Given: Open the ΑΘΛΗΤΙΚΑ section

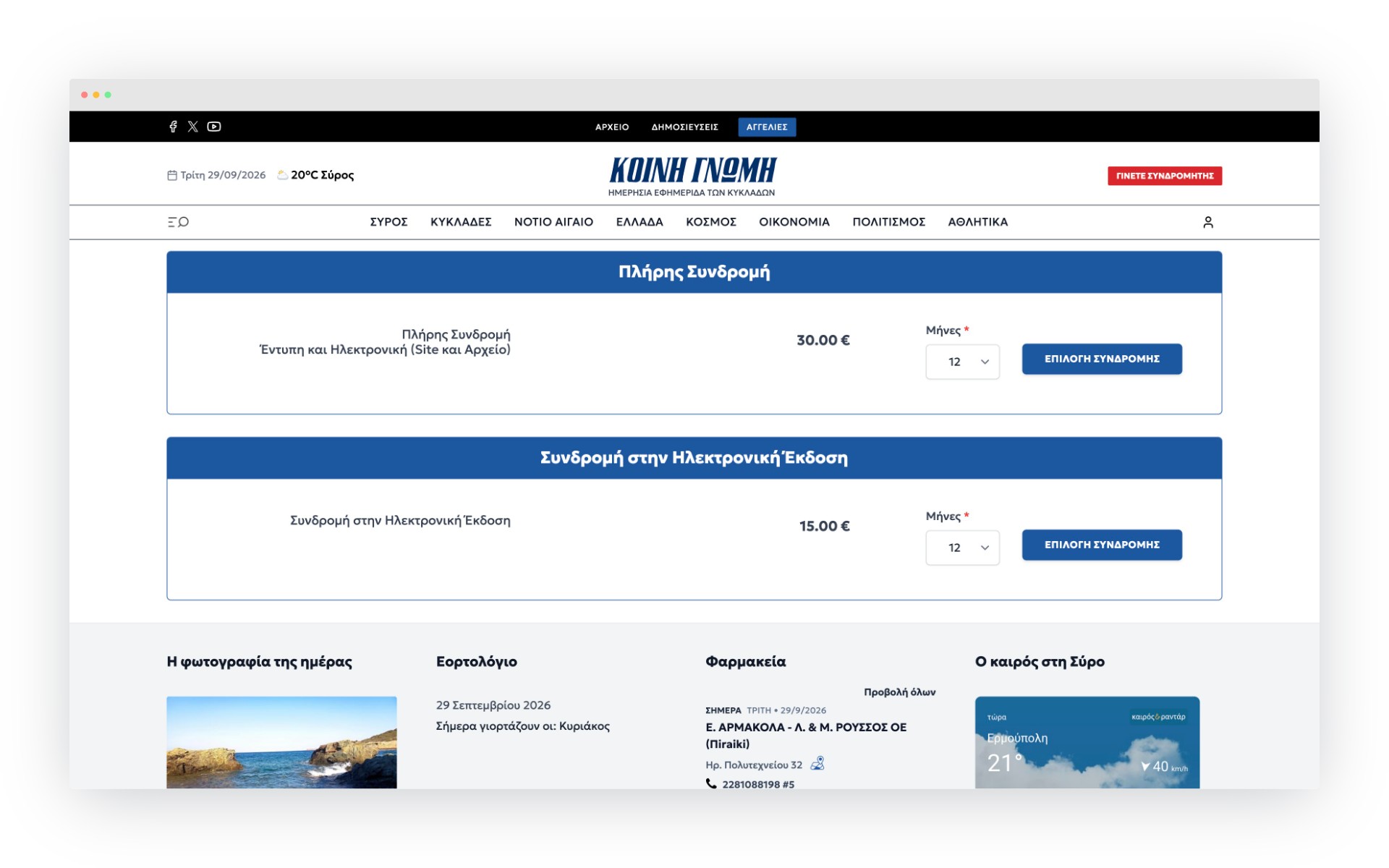Looking at the screenshot, I should (978, 222).
